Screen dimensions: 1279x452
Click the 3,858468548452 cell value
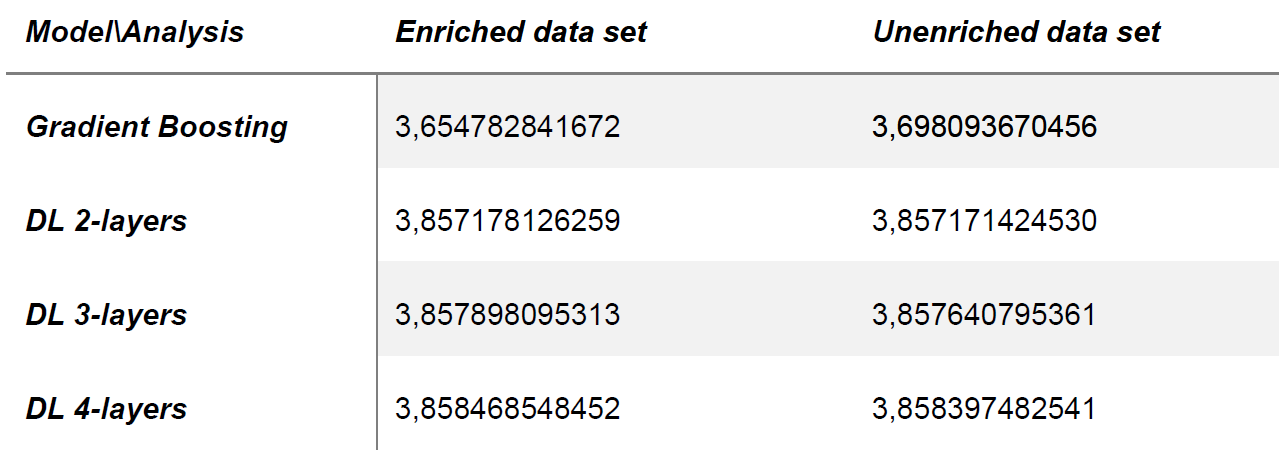click(x=508, y=409)
